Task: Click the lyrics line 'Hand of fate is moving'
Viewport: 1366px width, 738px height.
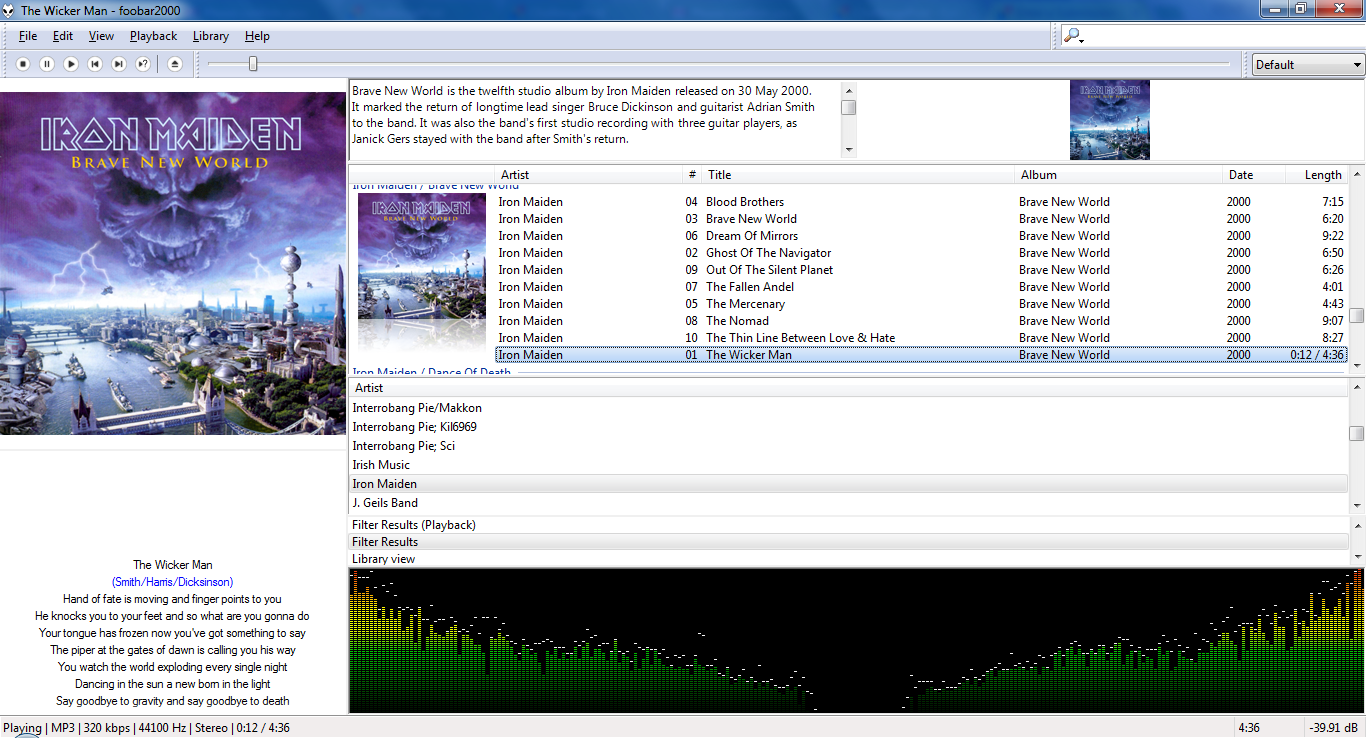Action: click(x=172, y=599)
